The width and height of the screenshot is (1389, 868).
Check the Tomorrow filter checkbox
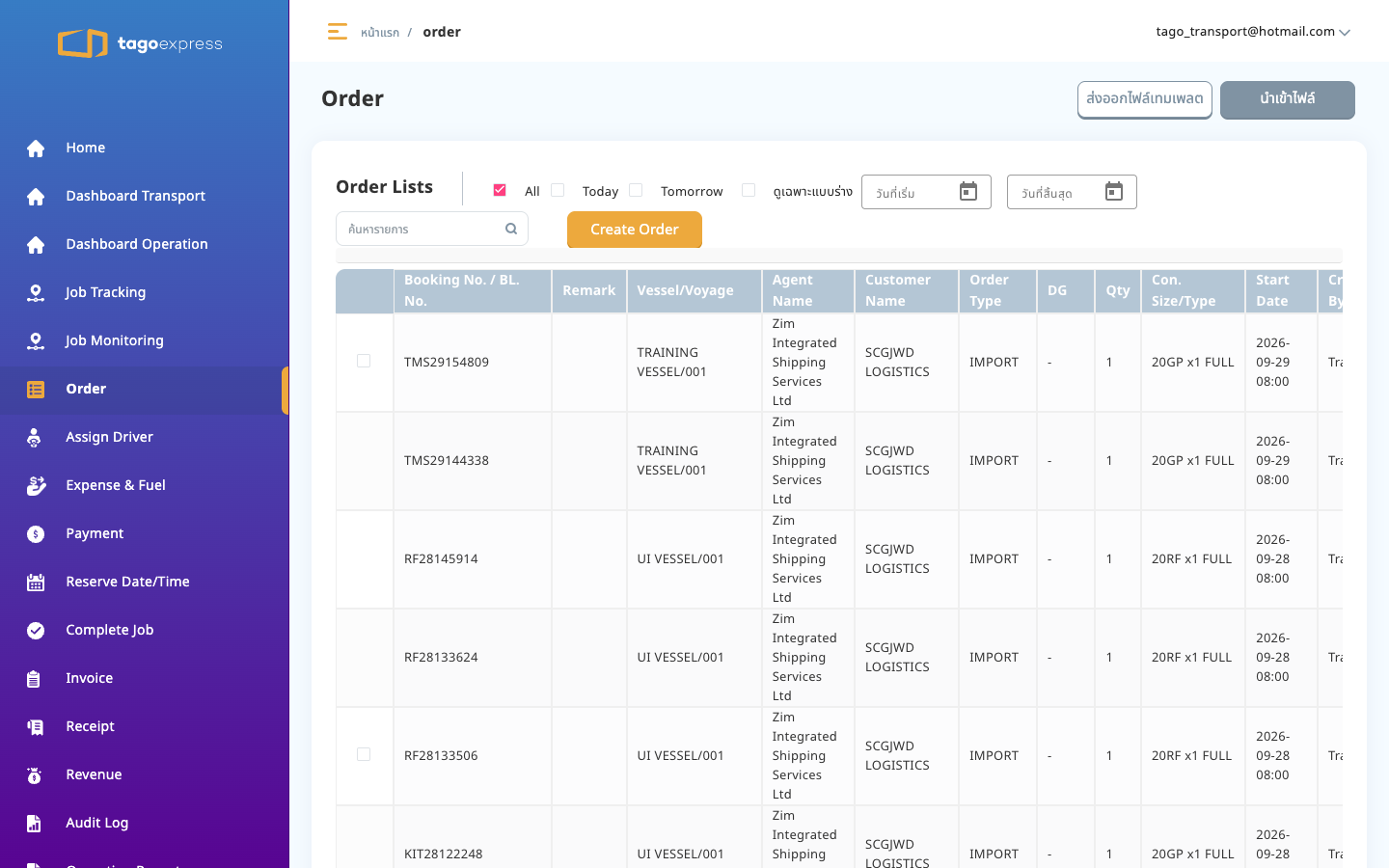[636, 190]
